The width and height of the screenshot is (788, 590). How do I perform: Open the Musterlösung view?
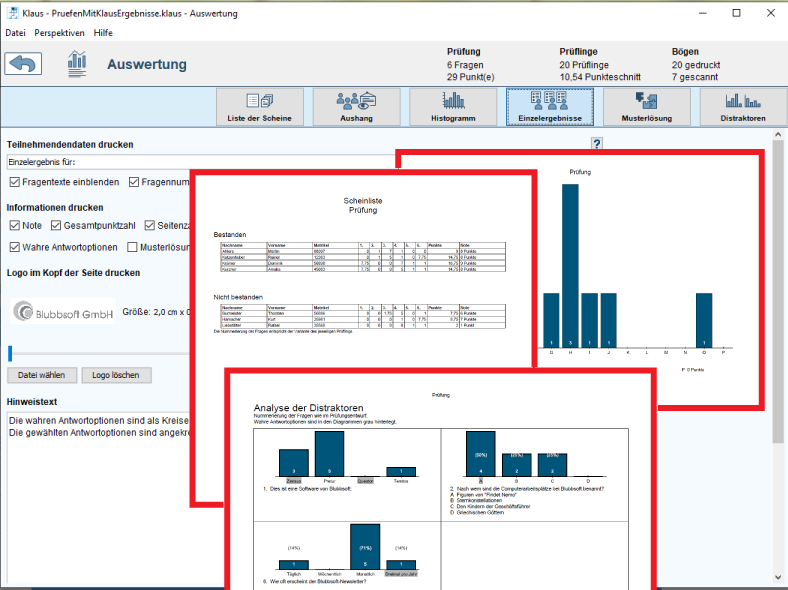646,107
